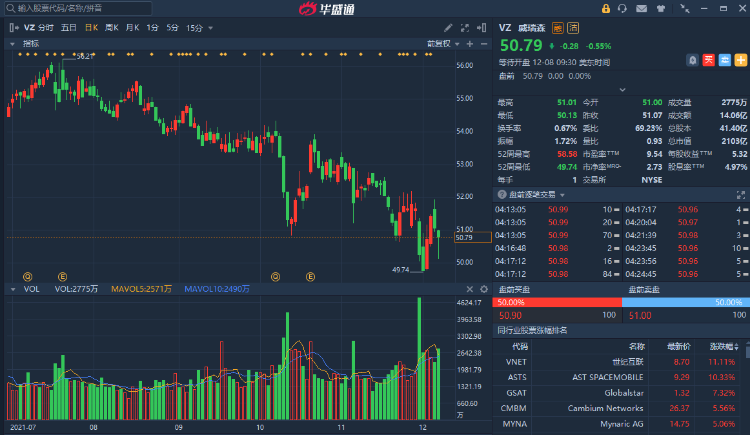Add VZ to watchlist plus button
This screenshot has width=750, height=435.
740,60
